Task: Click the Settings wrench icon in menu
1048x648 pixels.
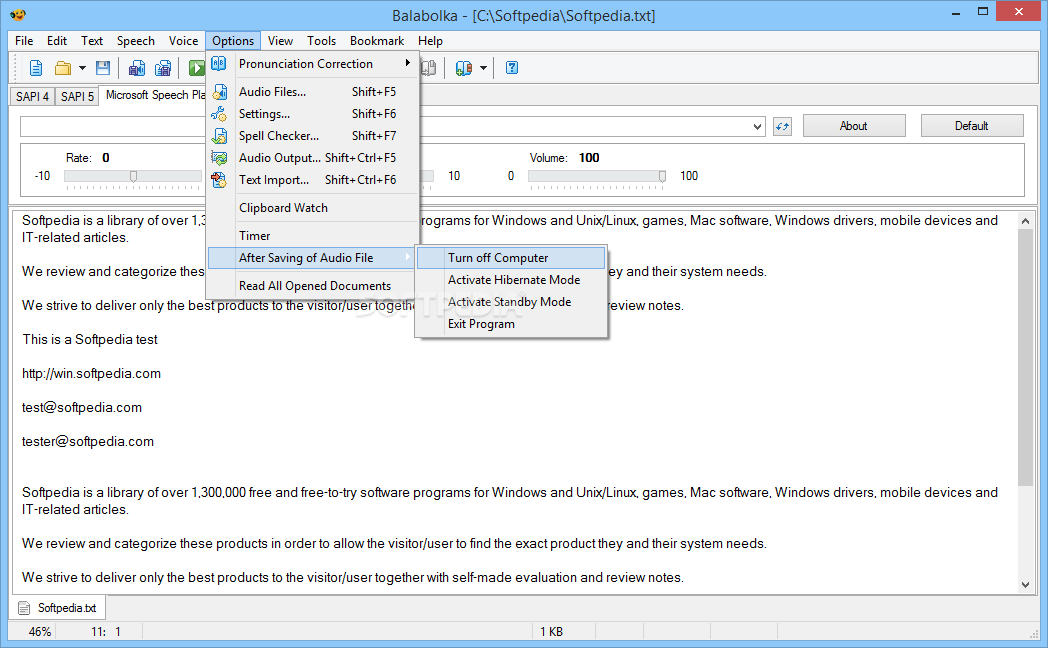Action: pos(219,114)
